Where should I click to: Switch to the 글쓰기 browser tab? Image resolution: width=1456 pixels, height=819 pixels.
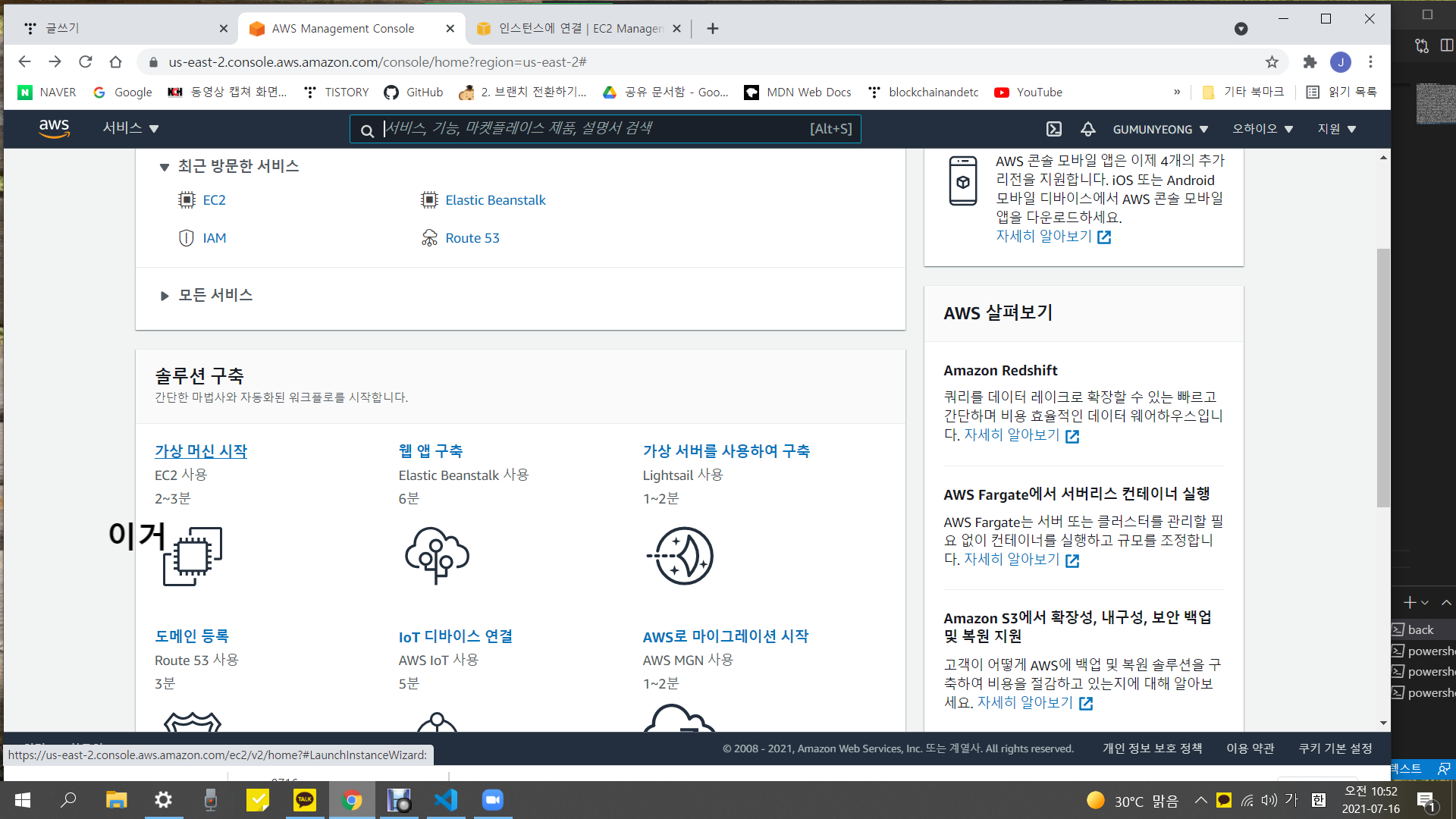coord(114,28)
